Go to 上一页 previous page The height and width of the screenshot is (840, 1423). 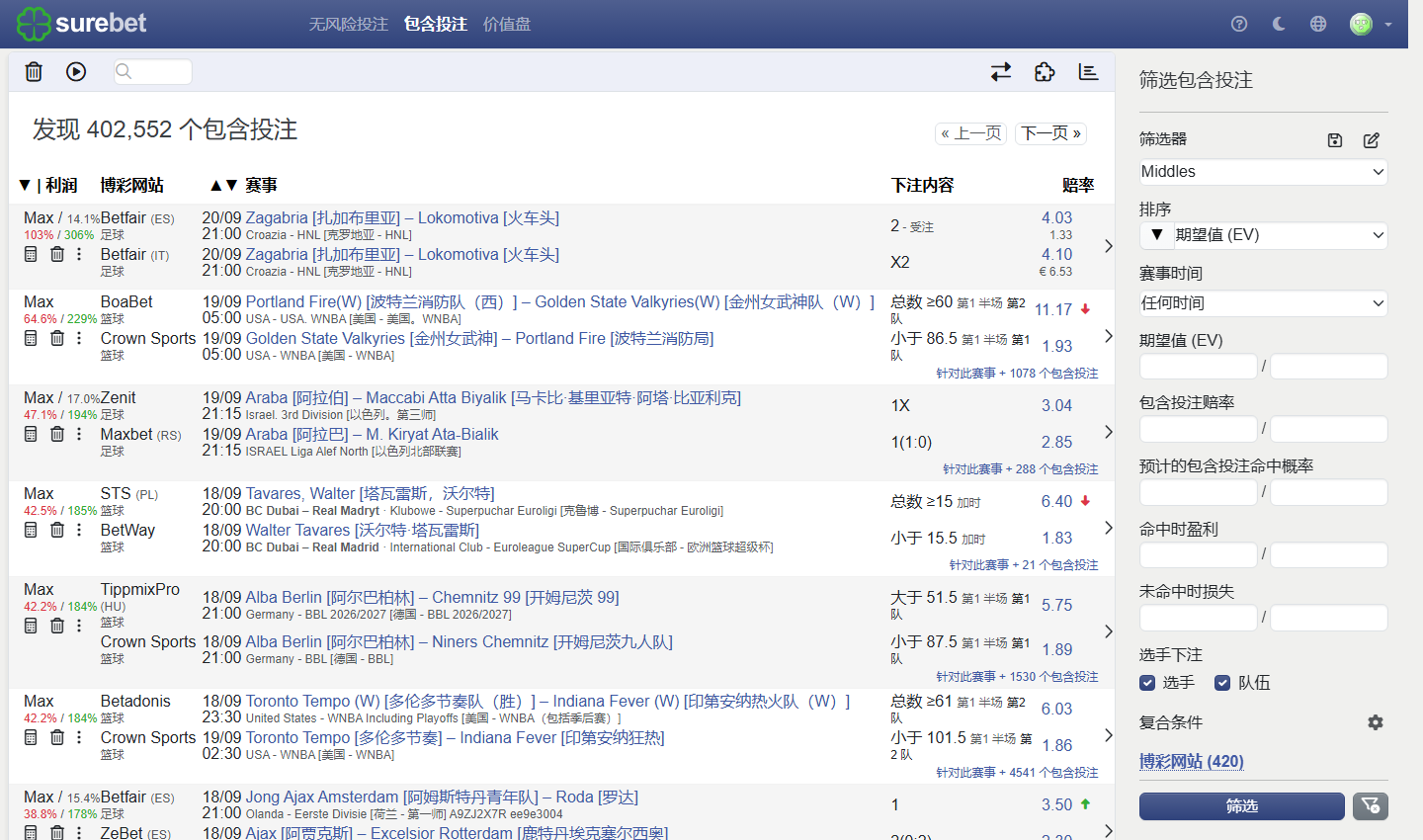click(971, 133)
